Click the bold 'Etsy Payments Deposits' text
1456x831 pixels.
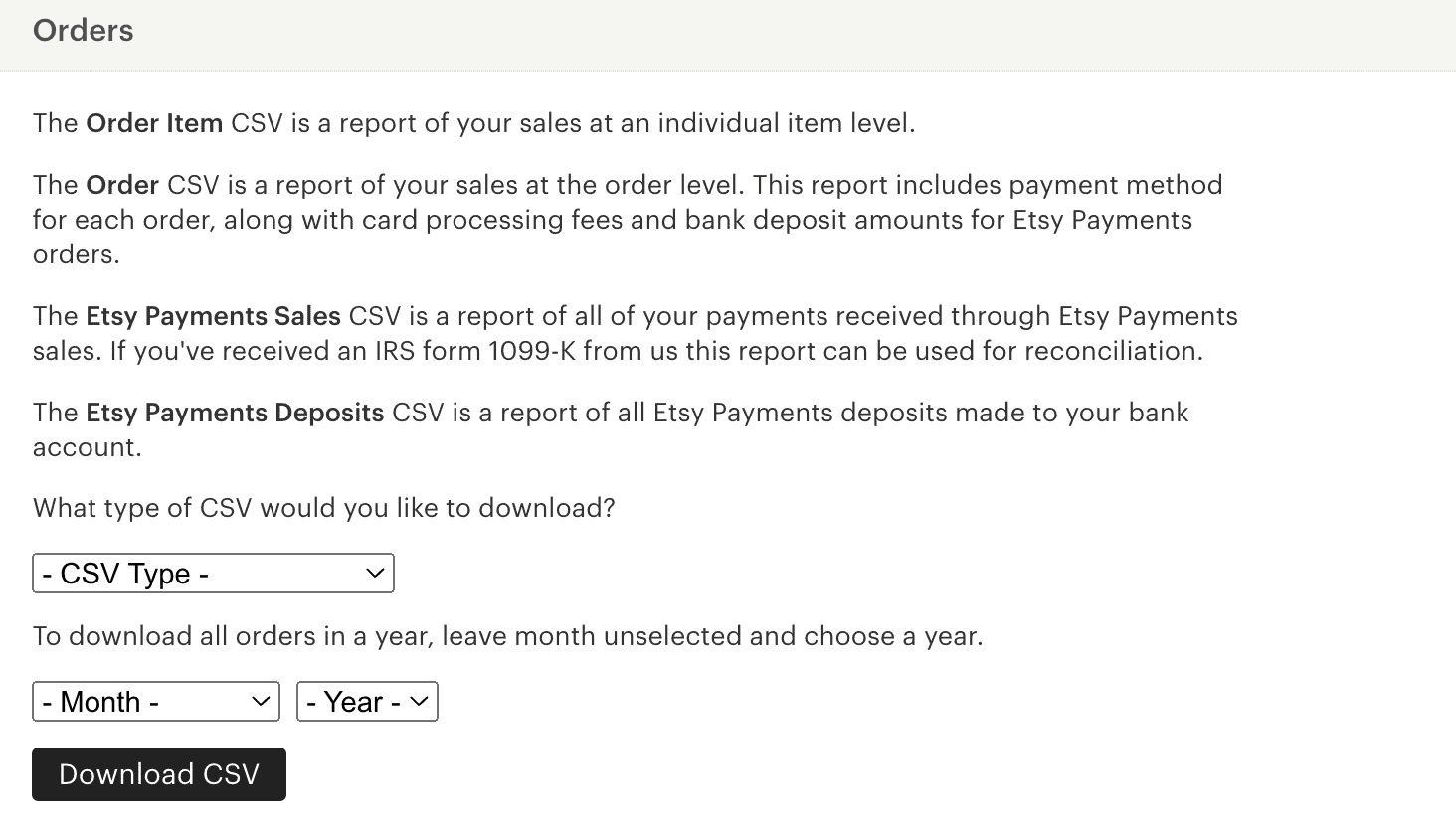pyautogui.click(x=235, y=413)
